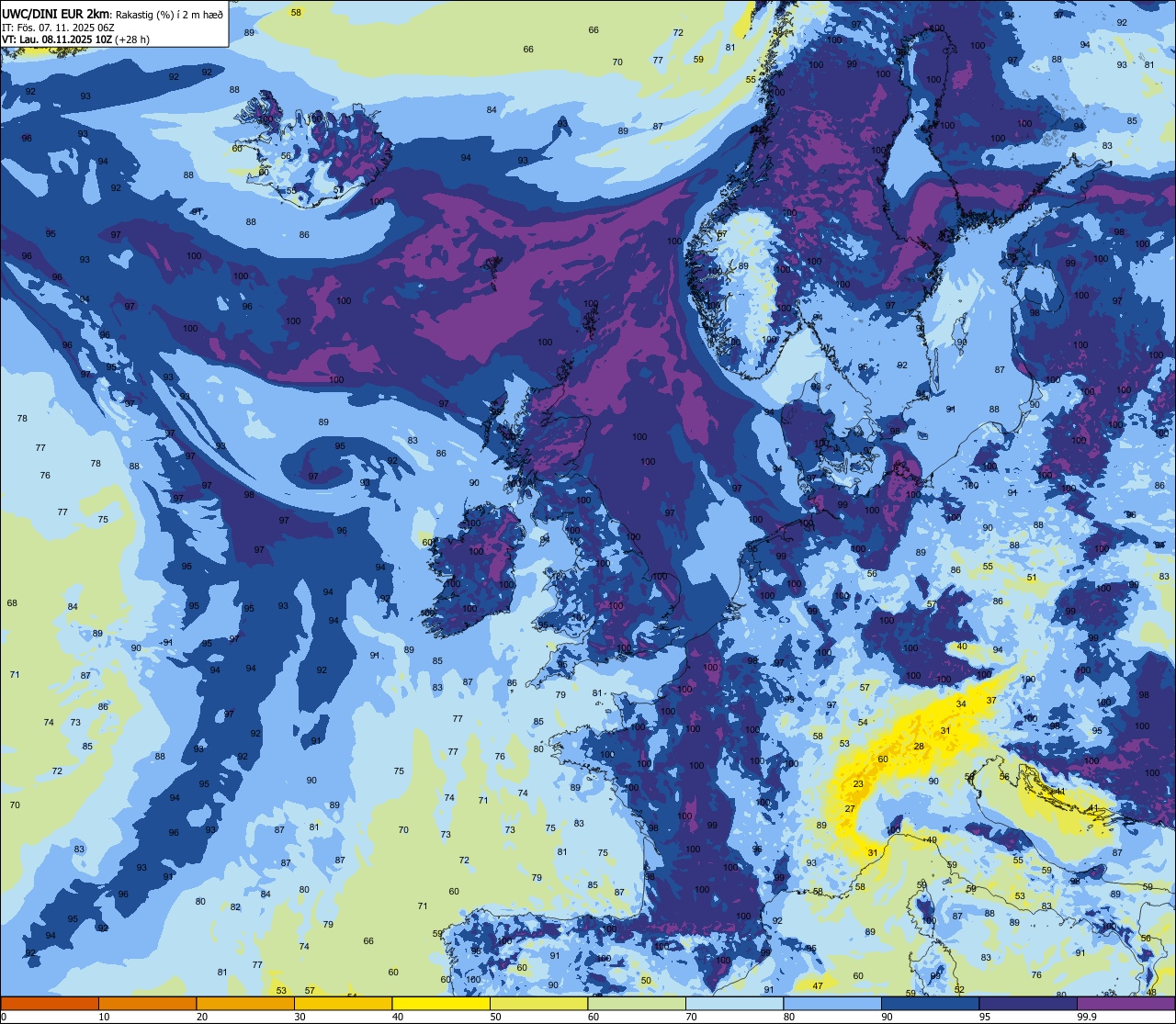Click the '10' legend scale label
Image resolution: width=1176 pixels, height=1024 pixels.
(x=104, y=1017)
